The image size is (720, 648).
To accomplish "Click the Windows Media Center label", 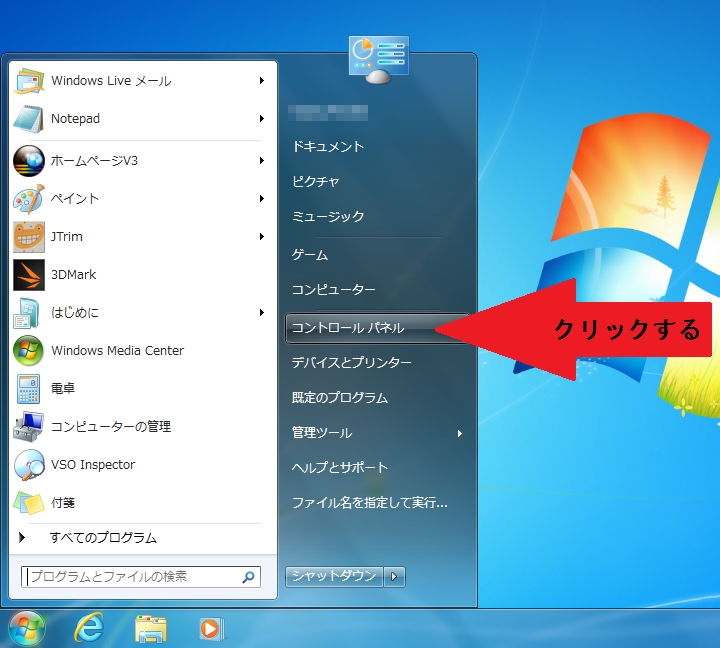I will pyautogui.click(x=118, y=350).
